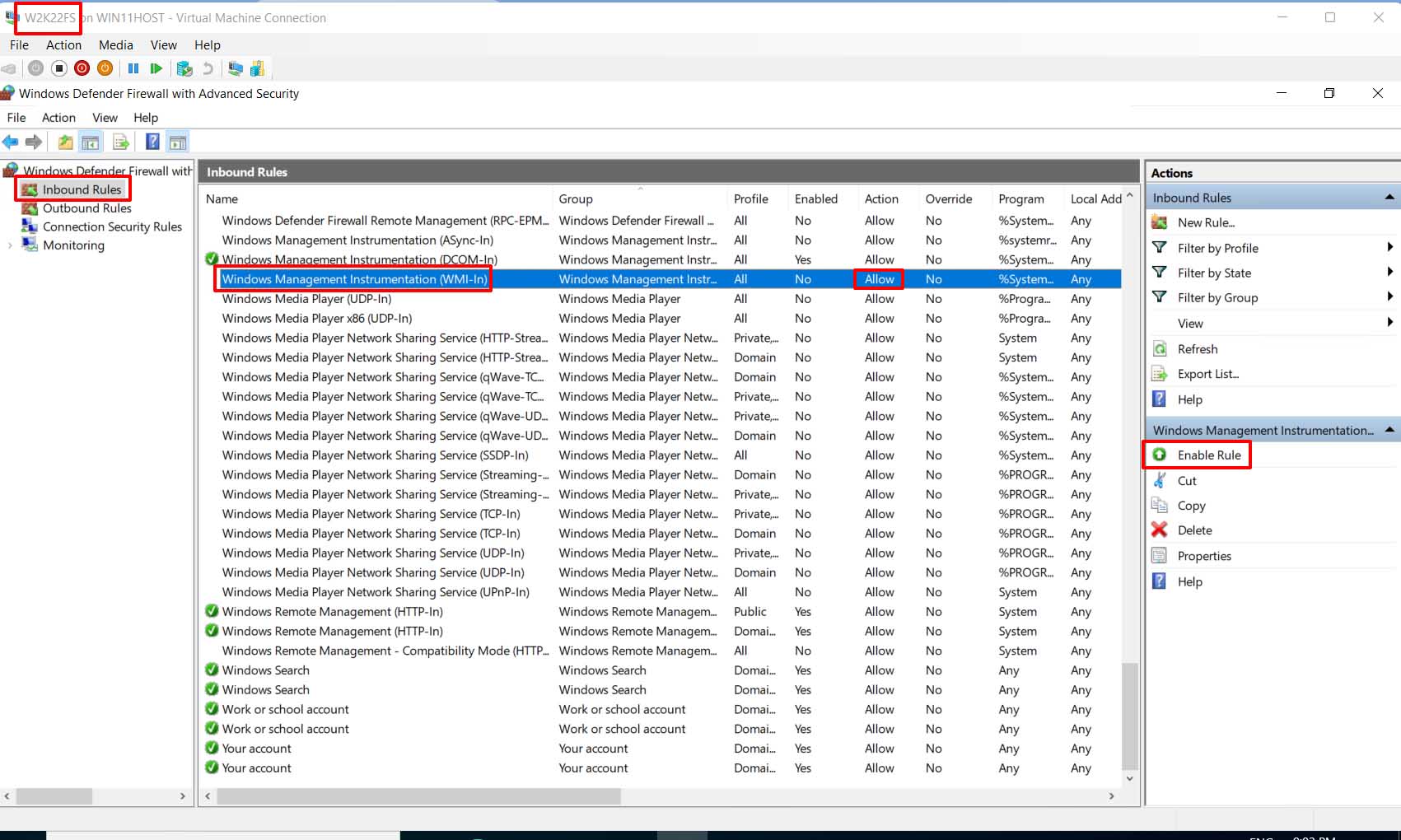1401x840 pixels.
Task: Select the Windows Defender Firewall Remote Management rule
Action: (x=661, y=221)
